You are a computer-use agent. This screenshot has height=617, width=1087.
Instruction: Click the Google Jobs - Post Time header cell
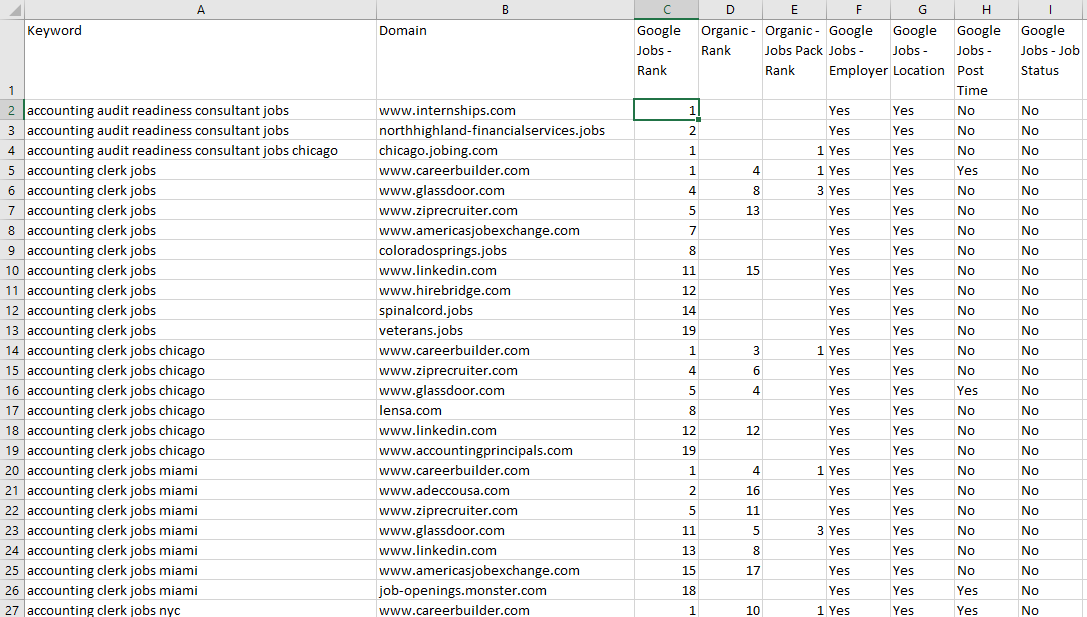pos(986,60)
